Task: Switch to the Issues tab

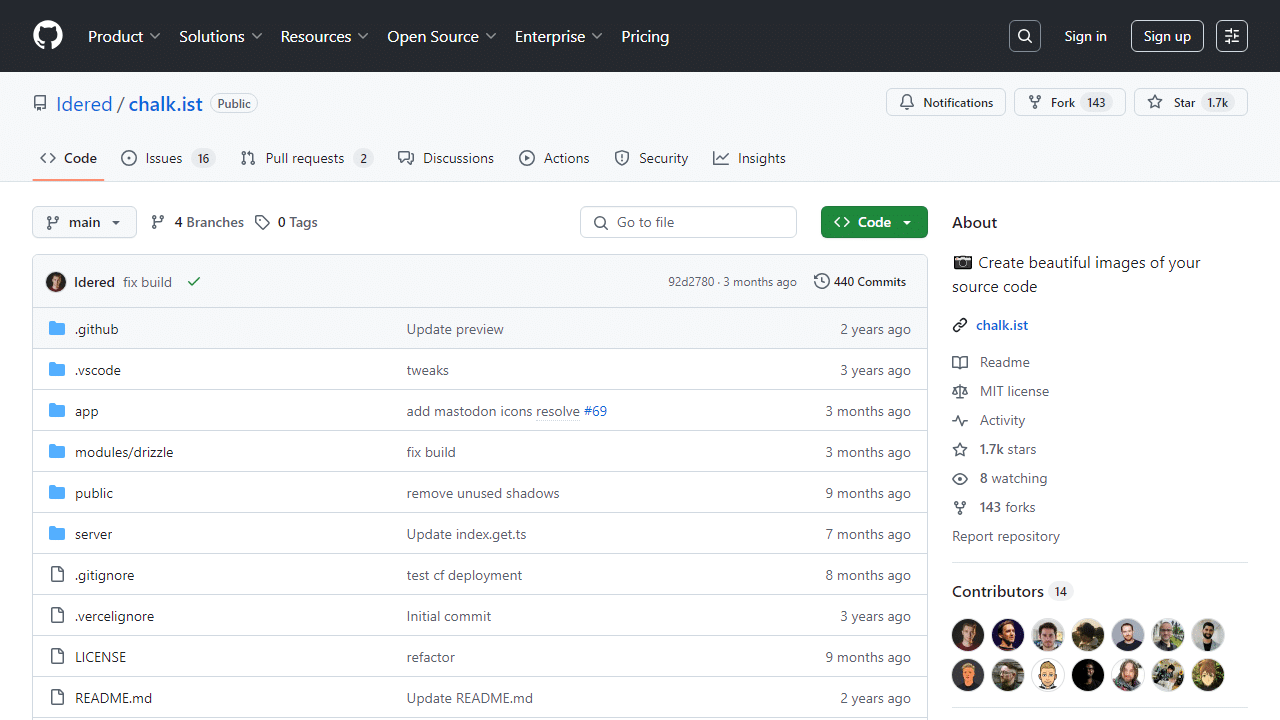Action: tap(168, 158)
